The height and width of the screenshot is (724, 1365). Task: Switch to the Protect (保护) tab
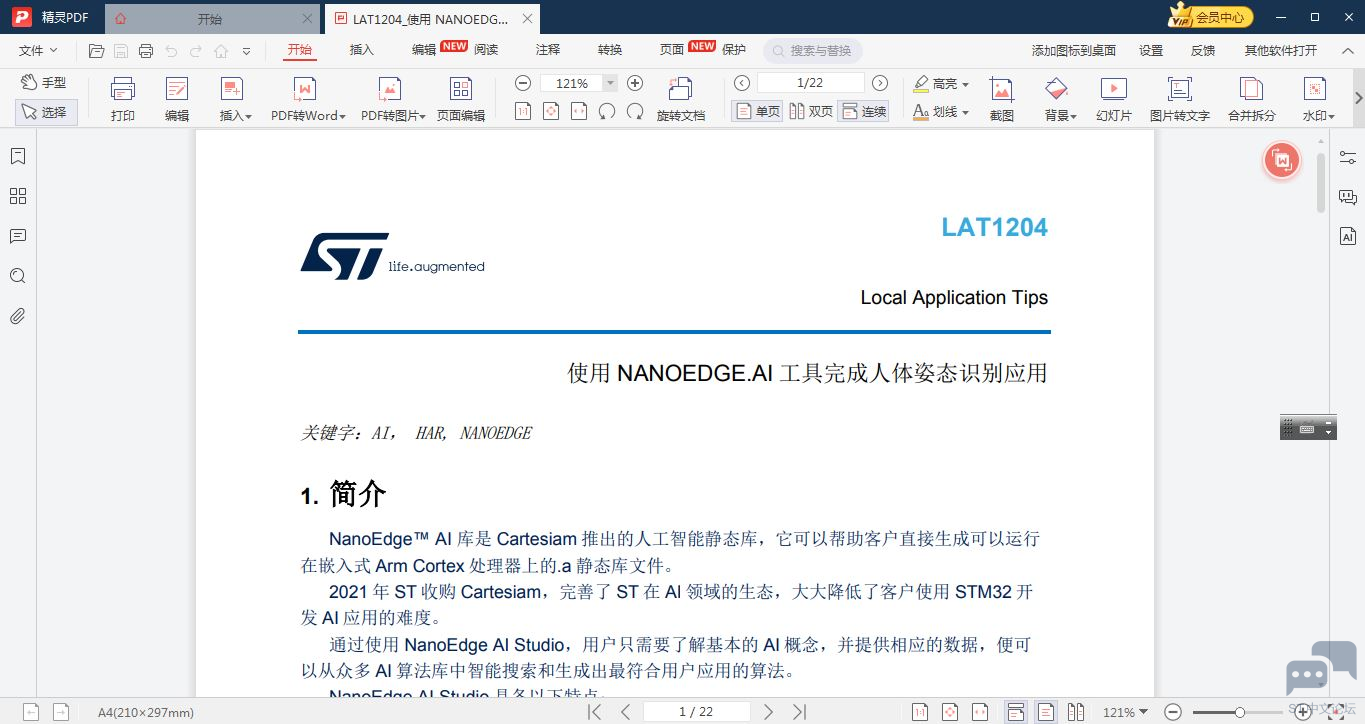point(734,50)
